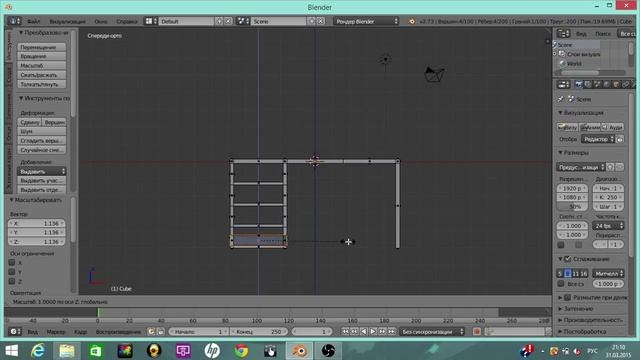640x360 pixels.
Task: Open Internet Explorer from the taskbar
Action: (x=38, y=351)
